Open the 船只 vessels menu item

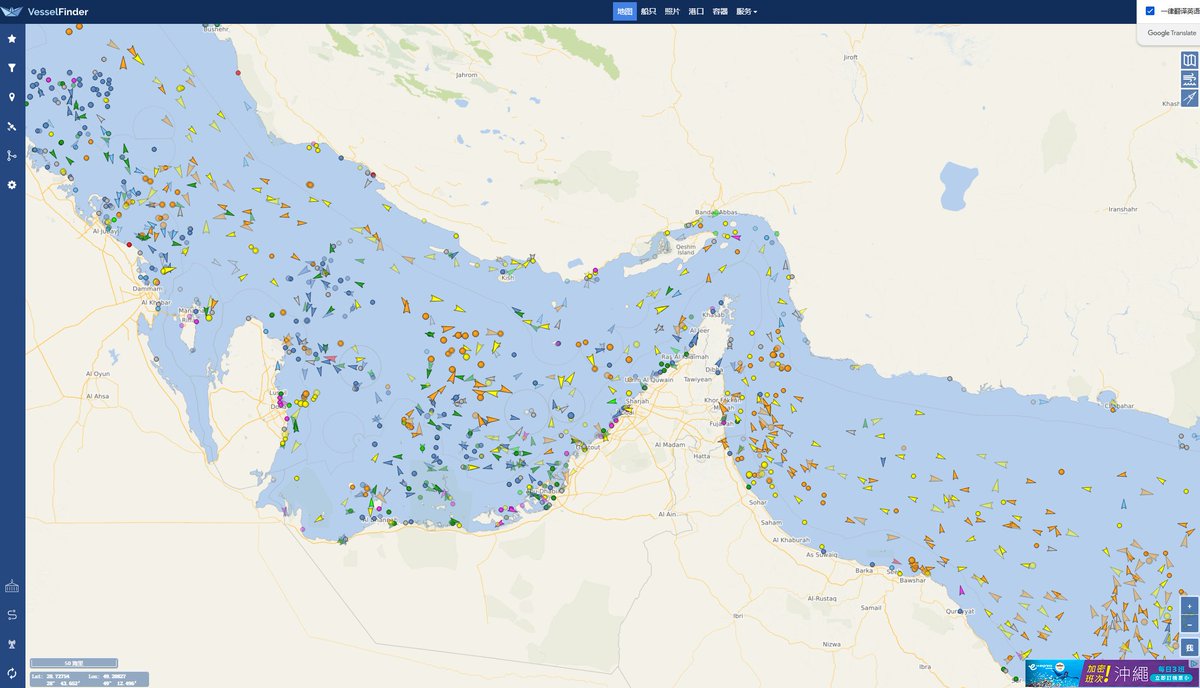click(648, 12)
